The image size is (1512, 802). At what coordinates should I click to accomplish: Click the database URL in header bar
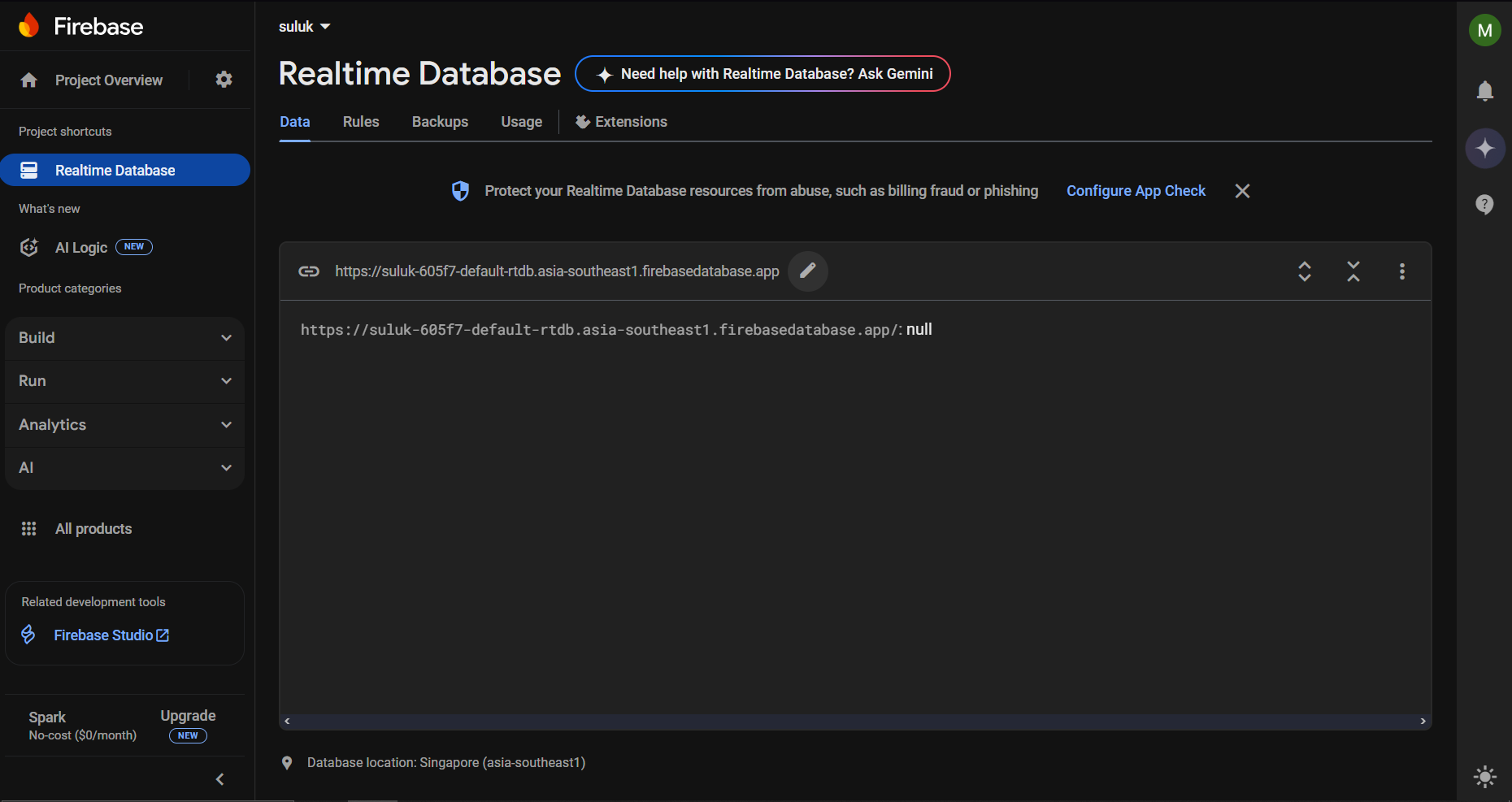click(x=557, y=271)
